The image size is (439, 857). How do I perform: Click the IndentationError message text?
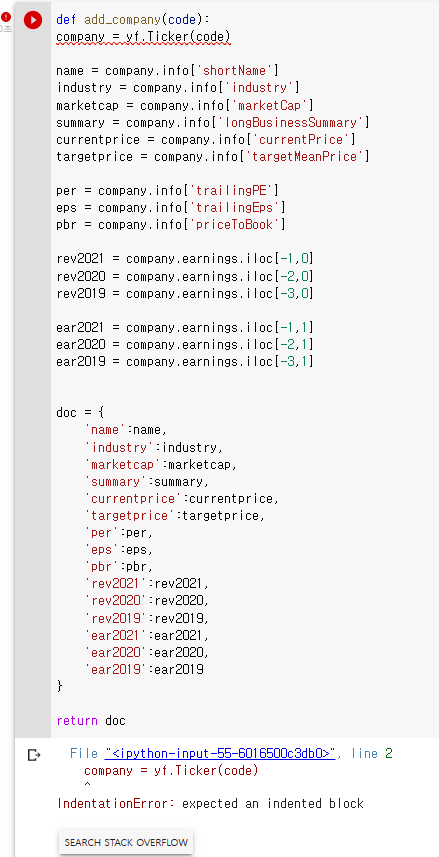210,803
